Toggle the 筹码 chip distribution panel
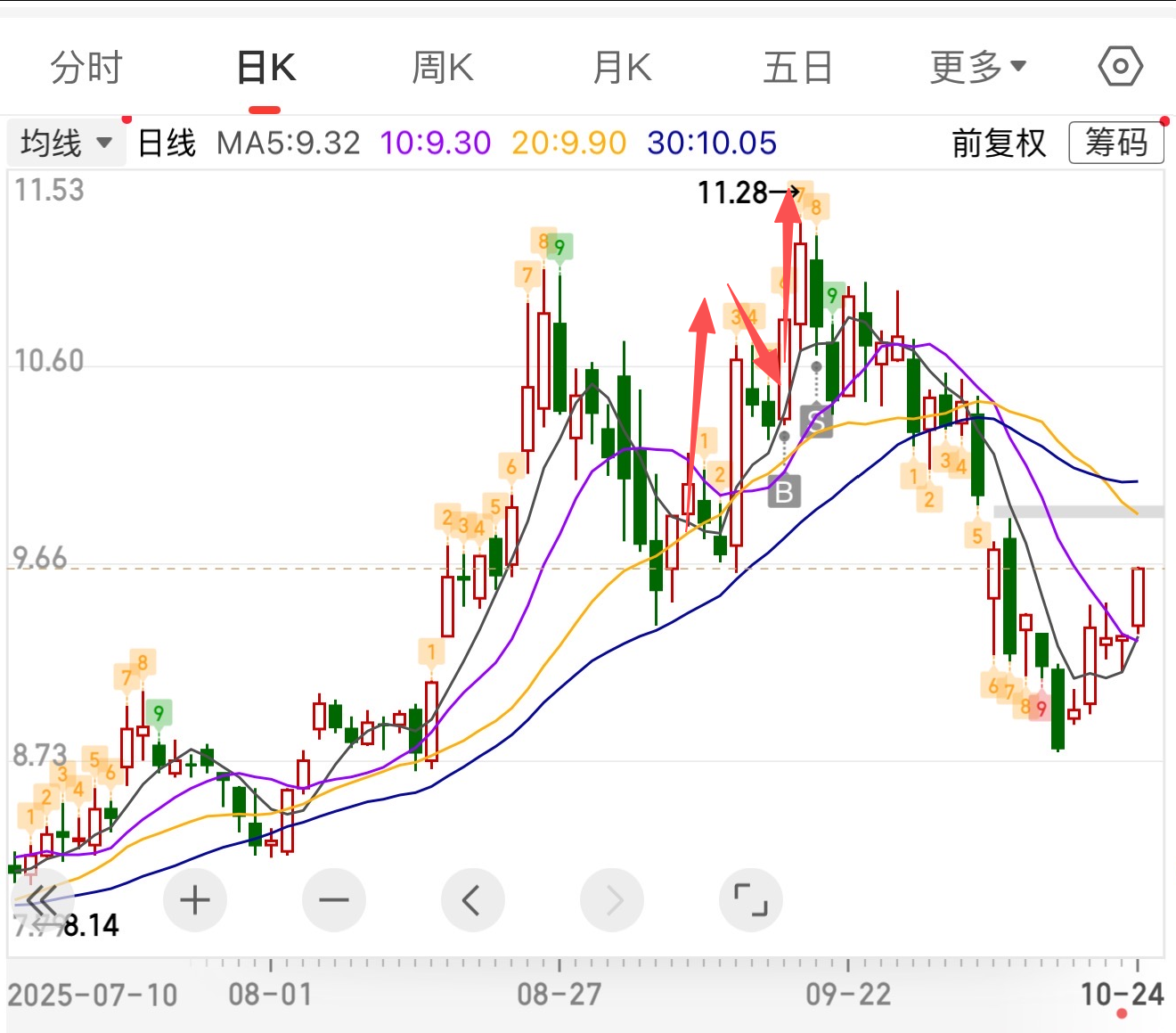 coord(1115,143)
